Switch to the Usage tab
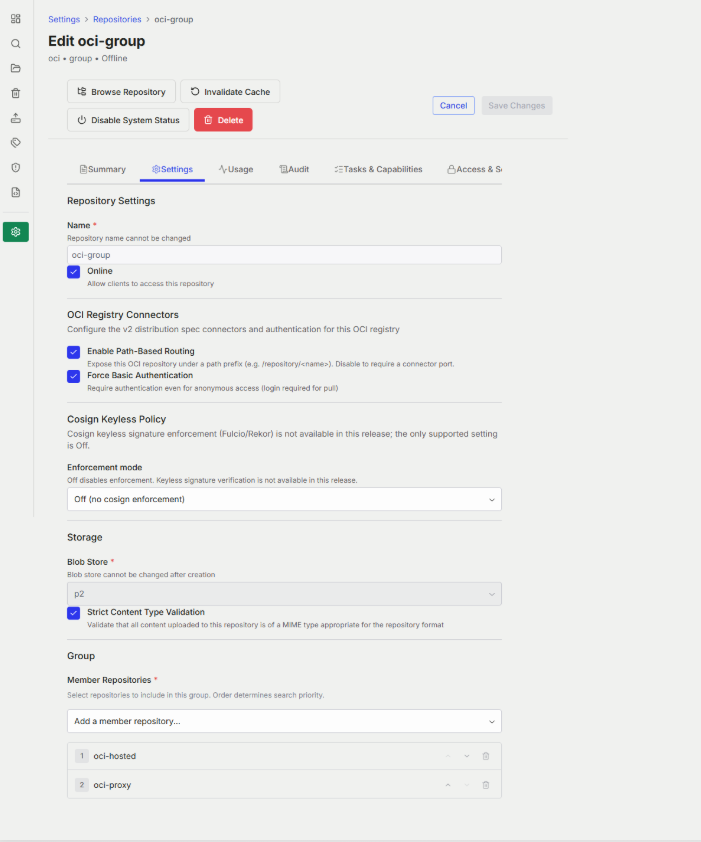 [x=236, y=169]
